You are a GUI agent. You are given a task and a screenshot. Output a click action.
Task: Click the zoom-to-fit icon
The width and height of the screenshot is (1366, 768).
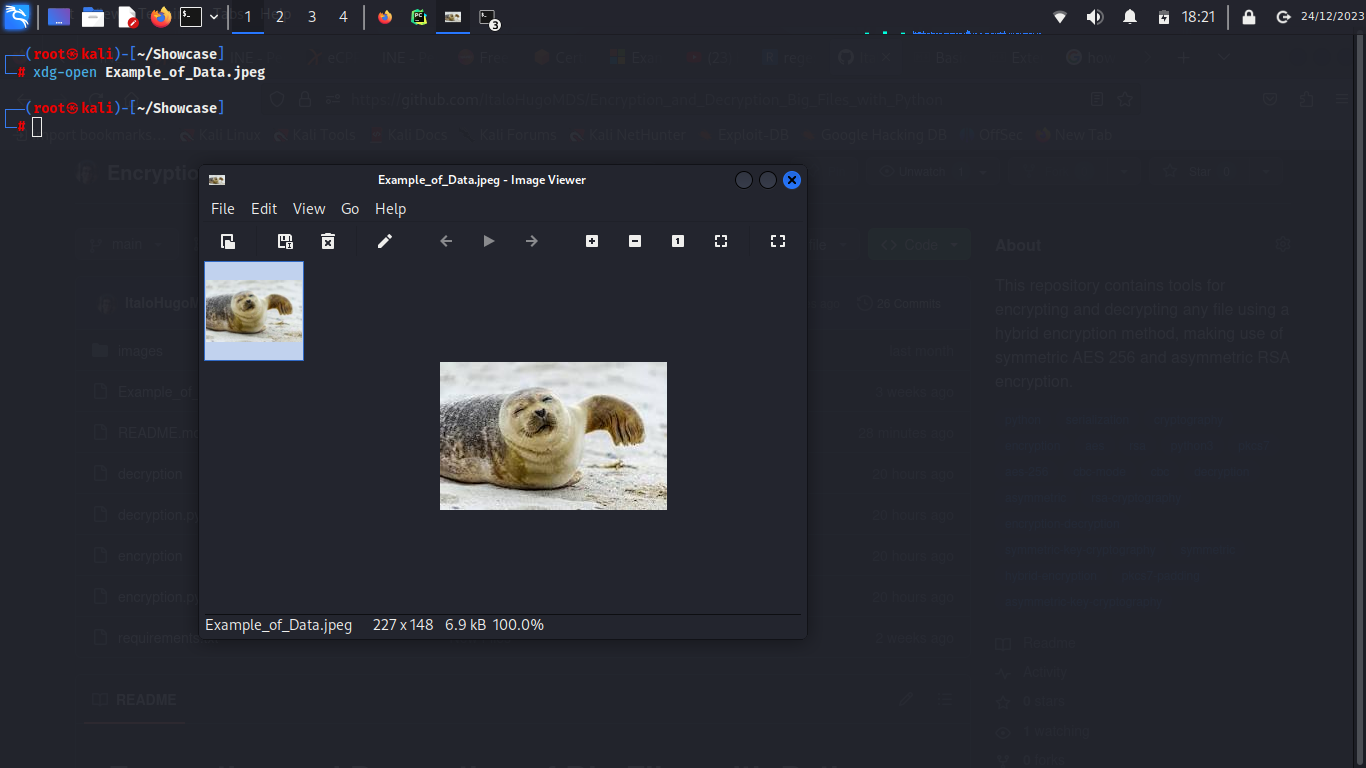click(x=721, y=241)
